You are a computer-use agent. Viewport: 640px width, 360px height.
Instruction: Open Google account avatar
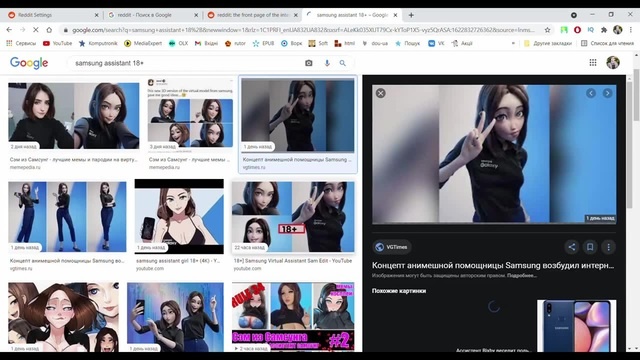pos(613,62)
